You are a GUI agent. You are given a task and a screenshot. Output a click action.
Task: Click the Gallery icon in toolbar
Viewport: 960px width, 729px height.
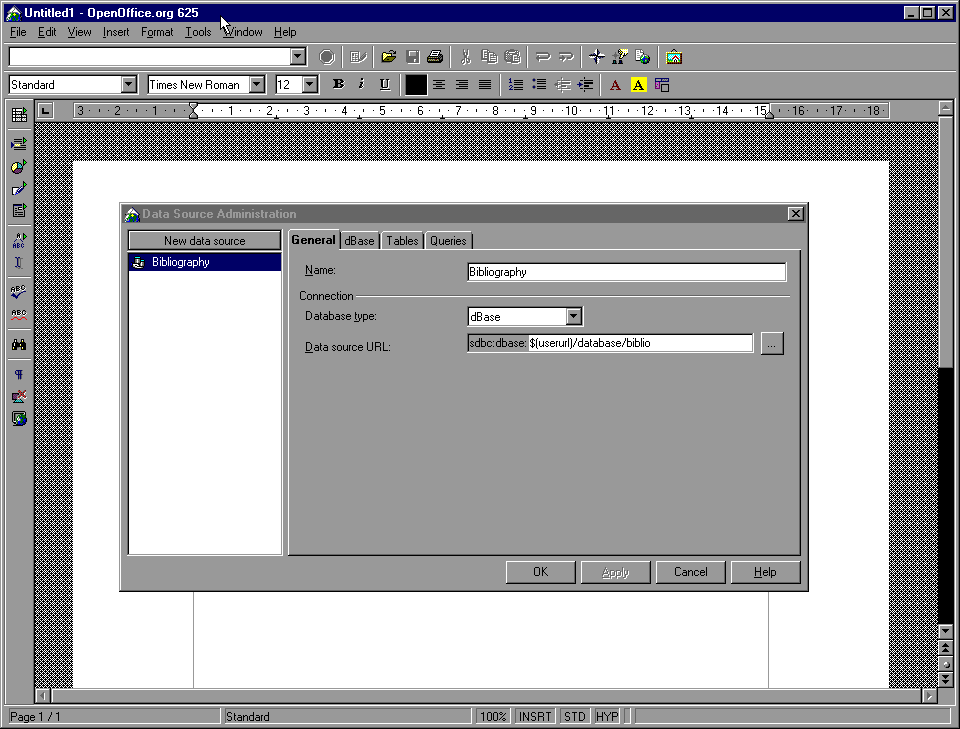pos(674,57)
